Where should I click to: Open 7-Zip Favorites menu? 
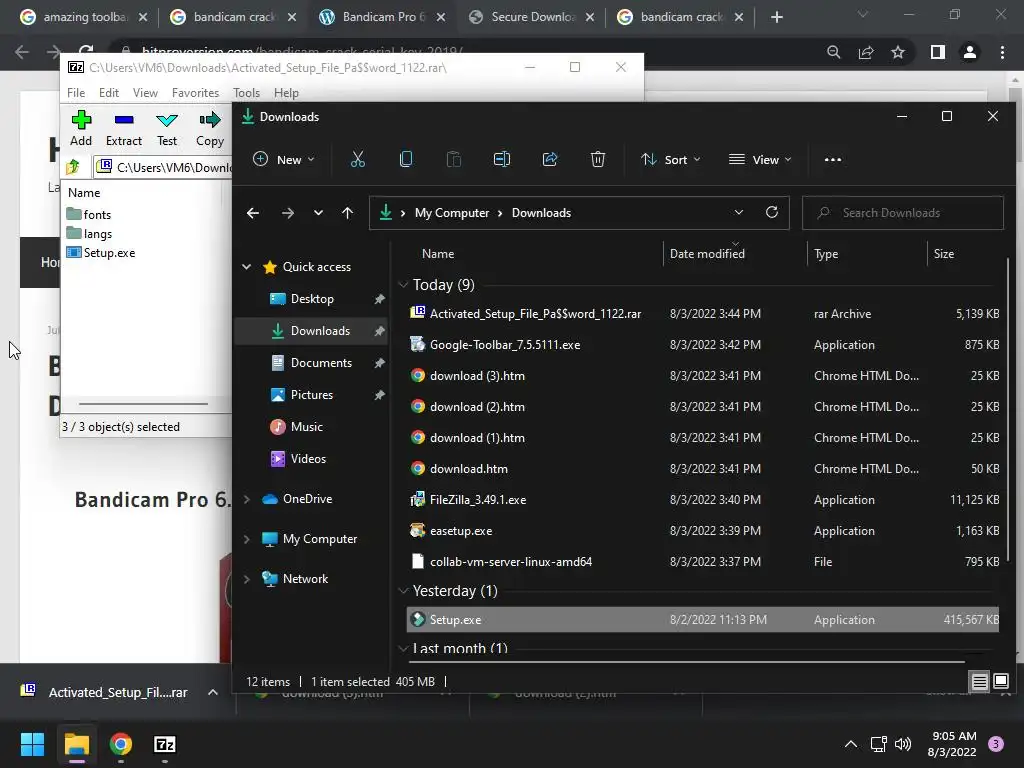coord(195,93)
